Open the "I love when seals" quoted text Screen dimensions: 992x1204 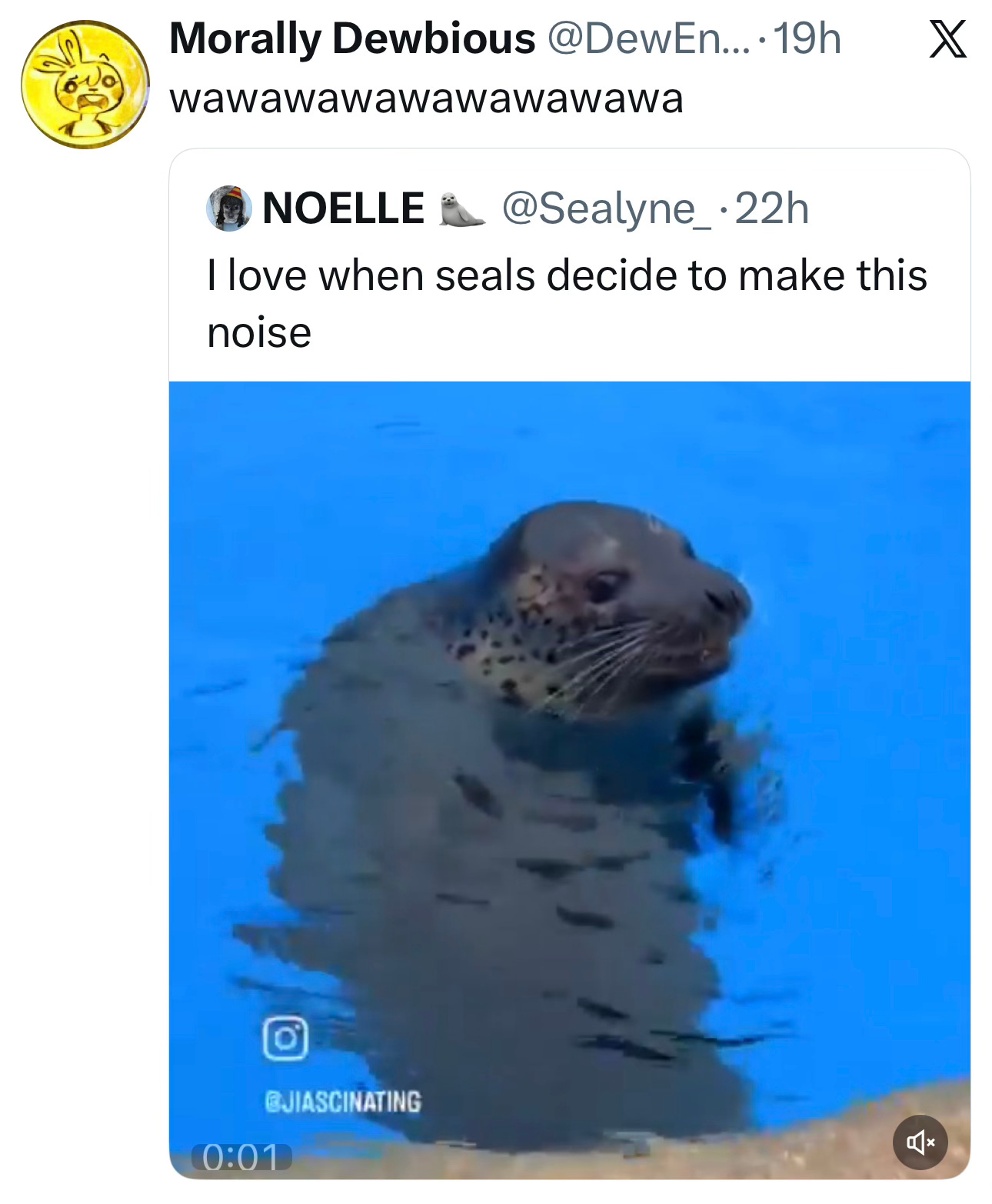point(567,275)
